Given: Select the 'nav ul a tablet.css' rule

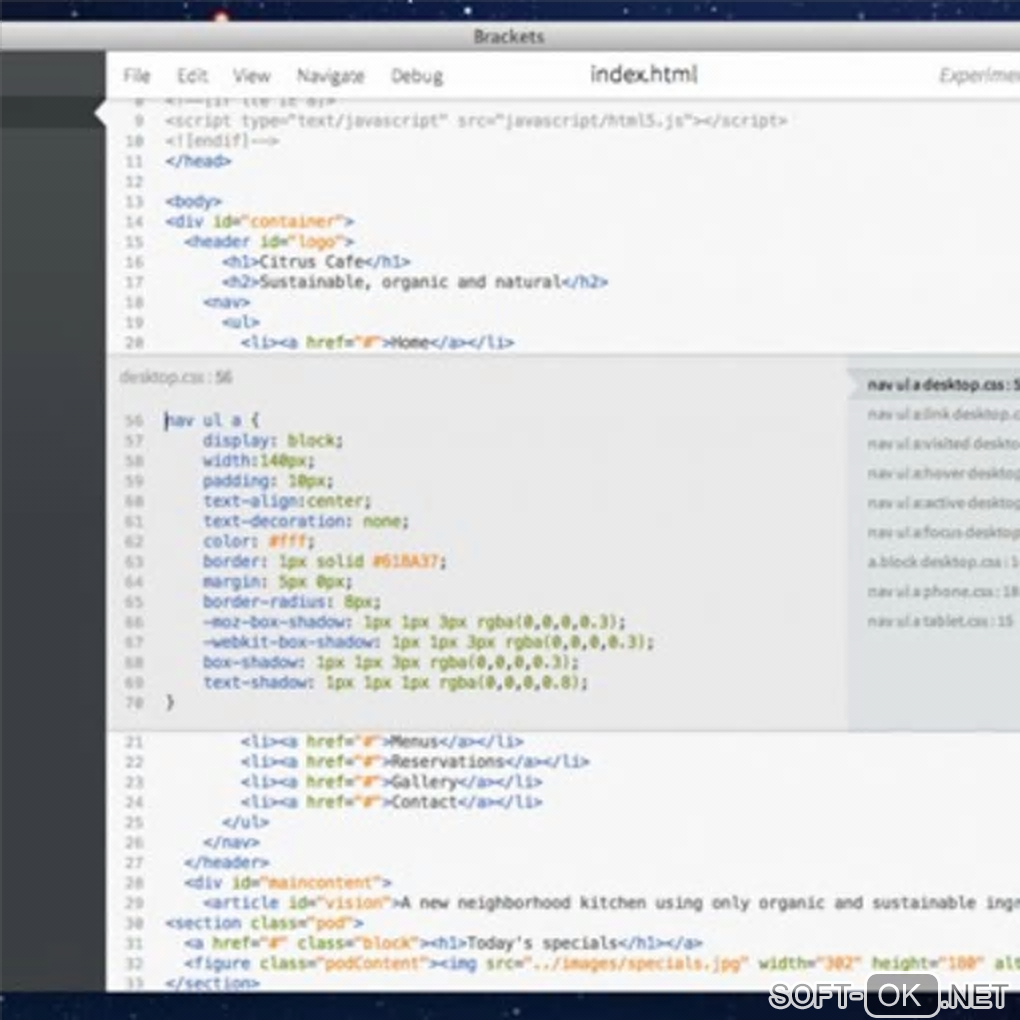Looking at the screenshot, I should click(x=940, y=621).
